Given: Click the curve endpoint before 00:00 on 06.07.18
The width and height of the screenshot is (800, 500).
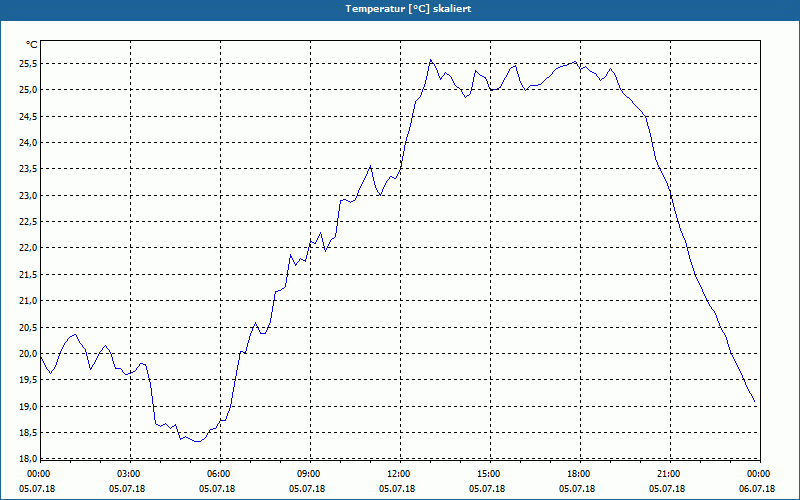Looking at the screenshot, I should point(754,402).
